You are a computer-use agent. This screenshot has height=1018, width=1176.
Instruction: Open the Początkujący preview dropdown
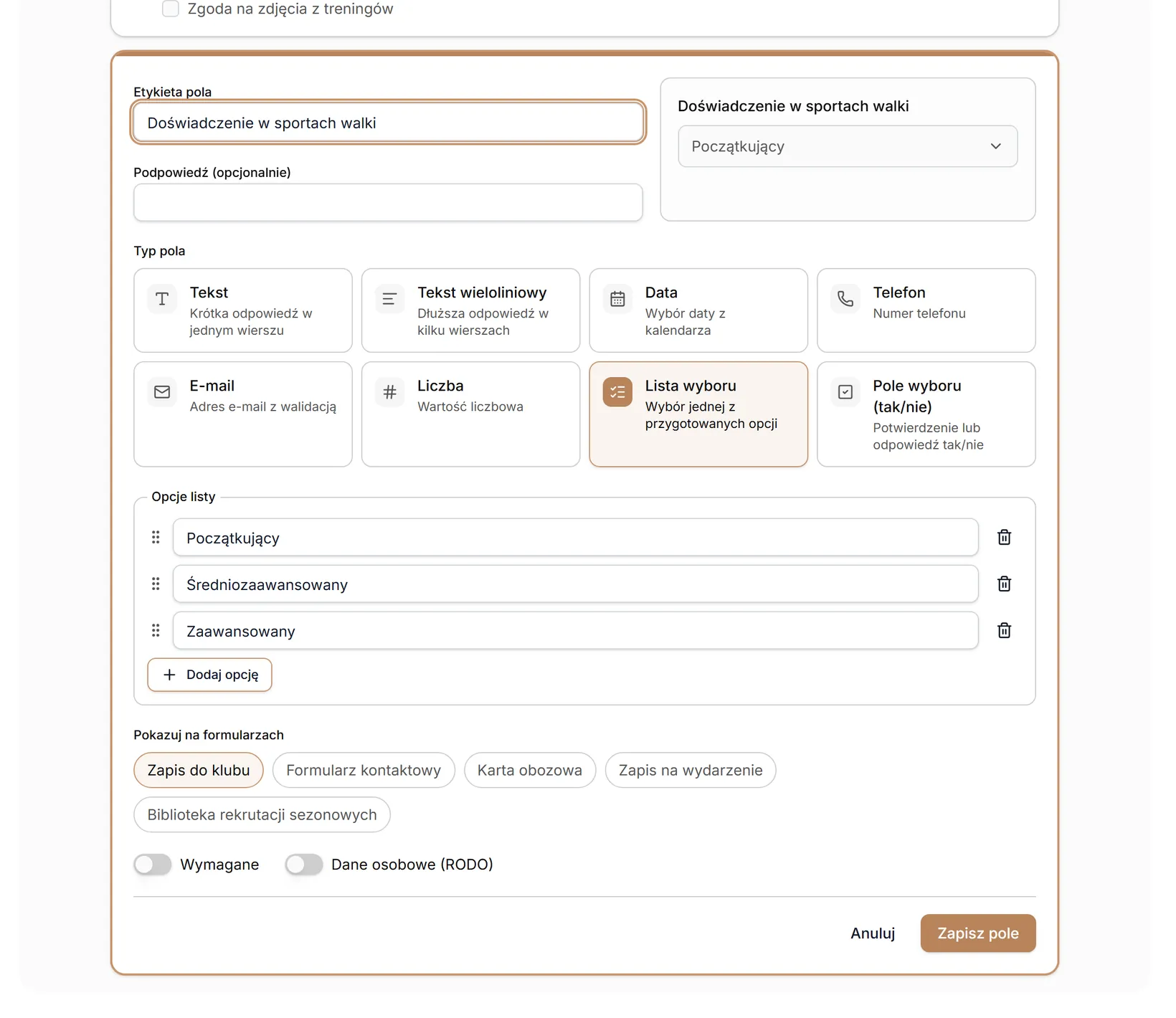coord(848,146)
